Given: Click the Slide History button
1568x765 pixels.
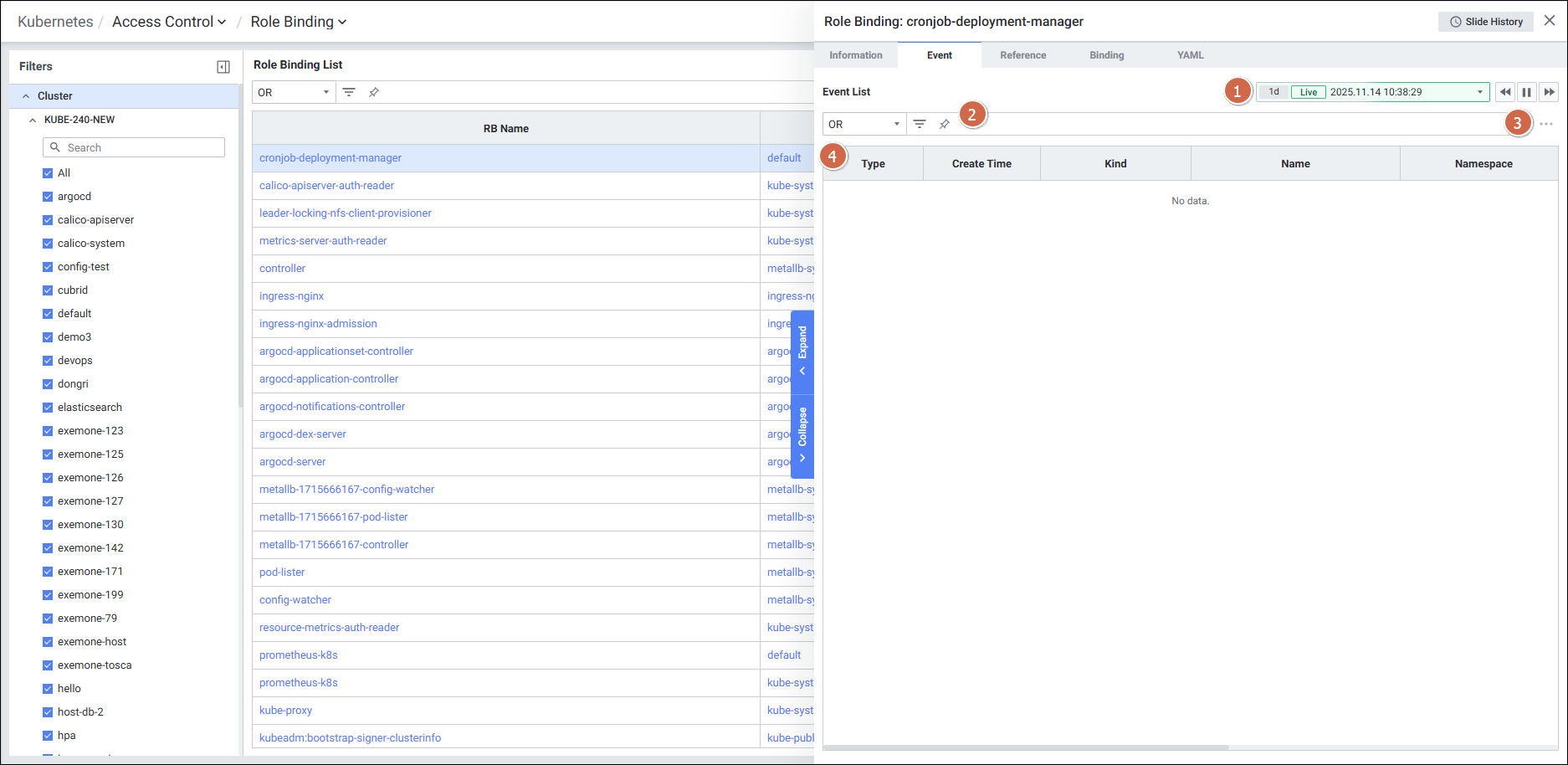Looking at the screenshot, I should pos(1485,22).
